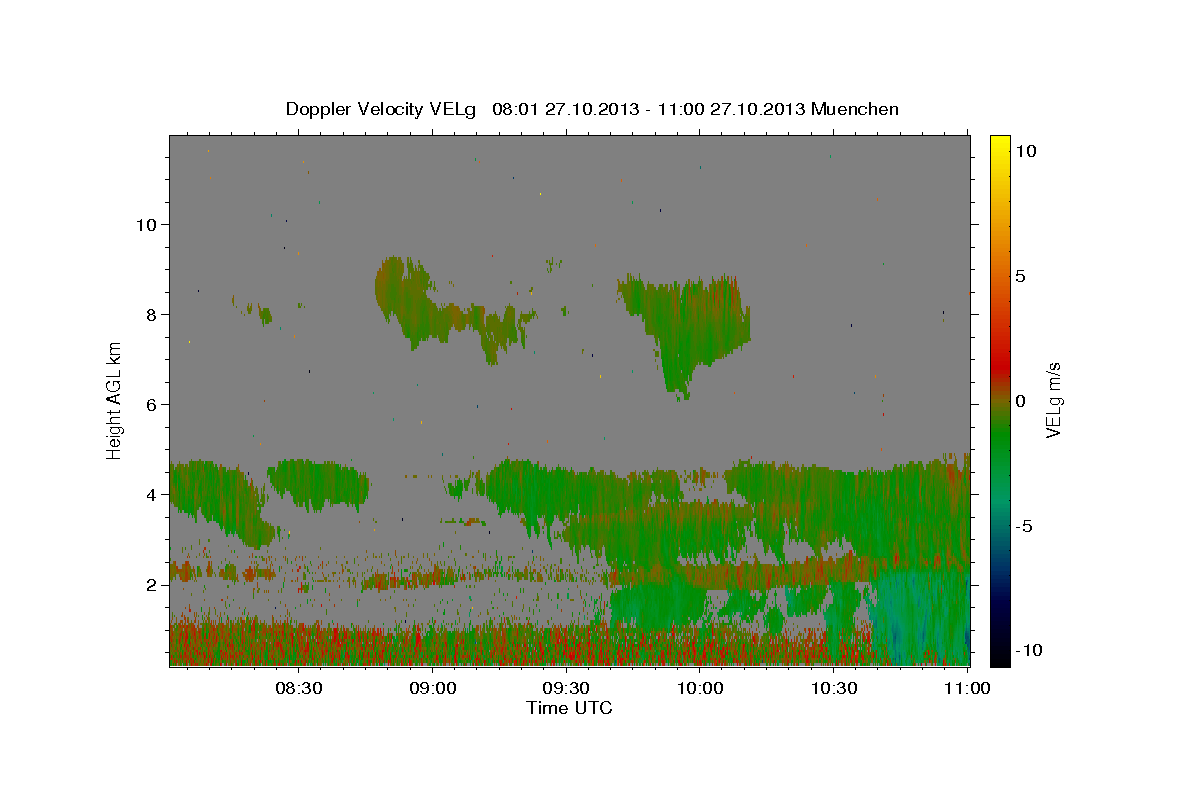Click the "Height AGL km" axis label

coord(114,400)
